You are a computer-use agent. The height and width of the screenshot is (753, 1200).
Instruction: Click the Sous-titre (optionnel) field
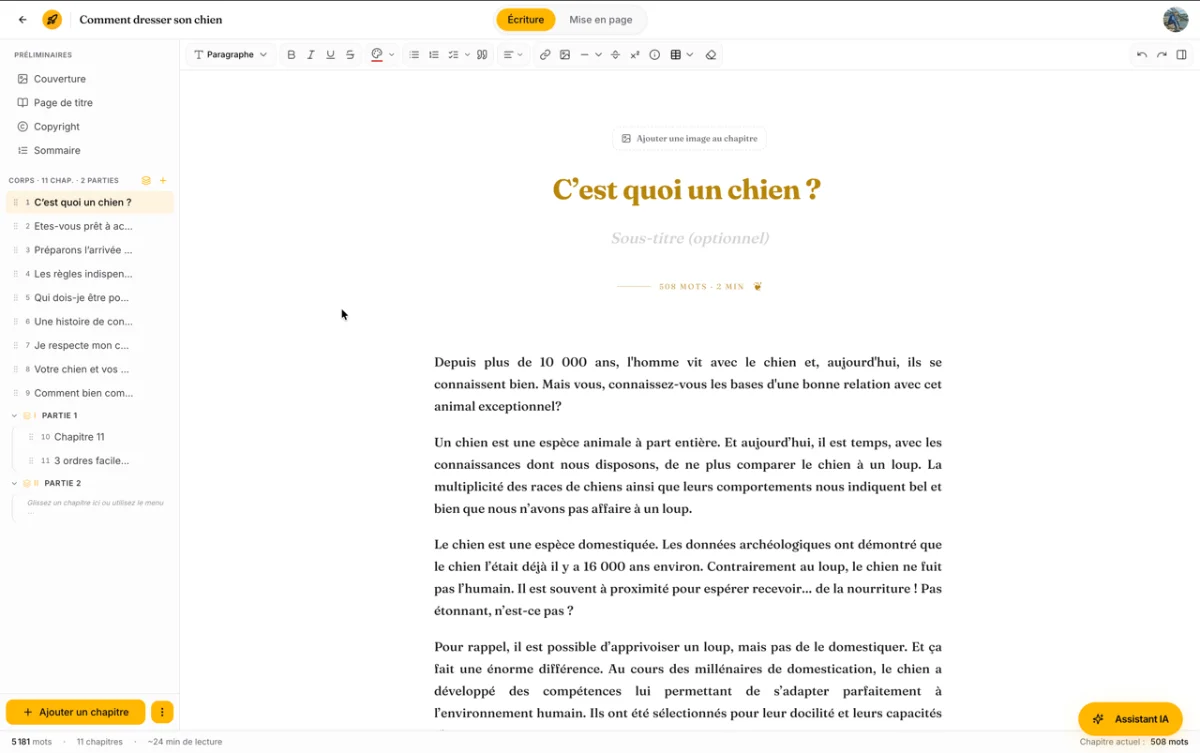click(x=690, y=238)
